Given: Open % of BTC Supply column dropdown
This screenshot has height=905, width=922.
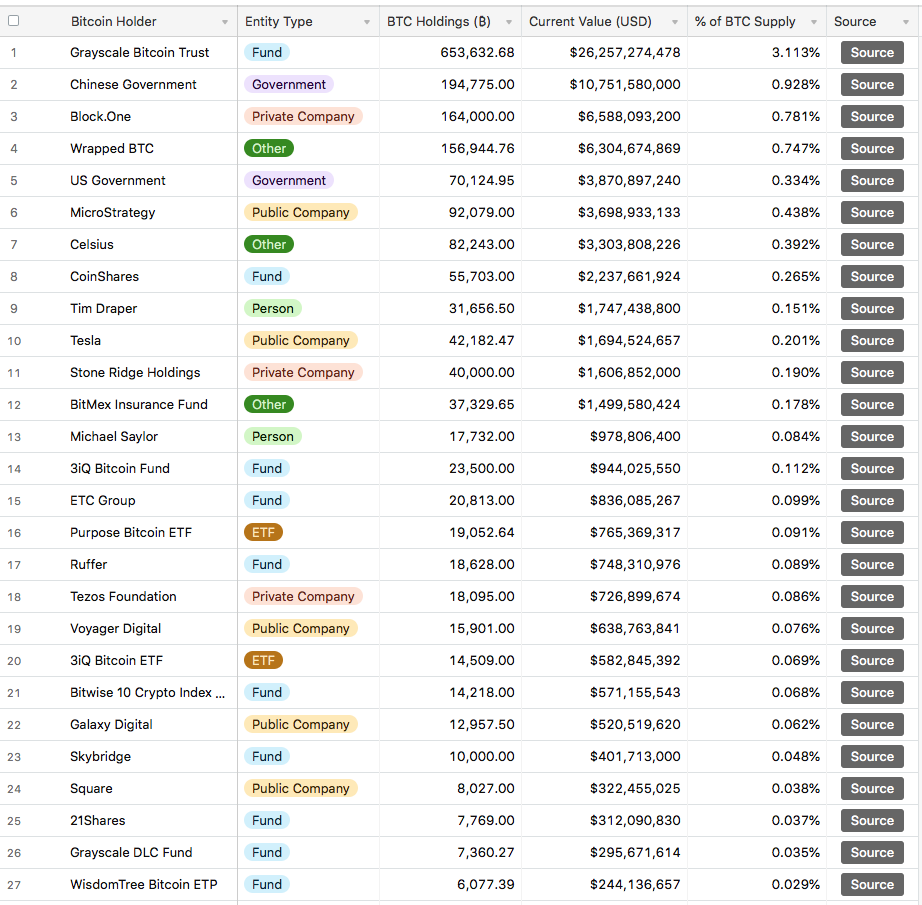Looking at the screenshot, I should tap(814, 22).
